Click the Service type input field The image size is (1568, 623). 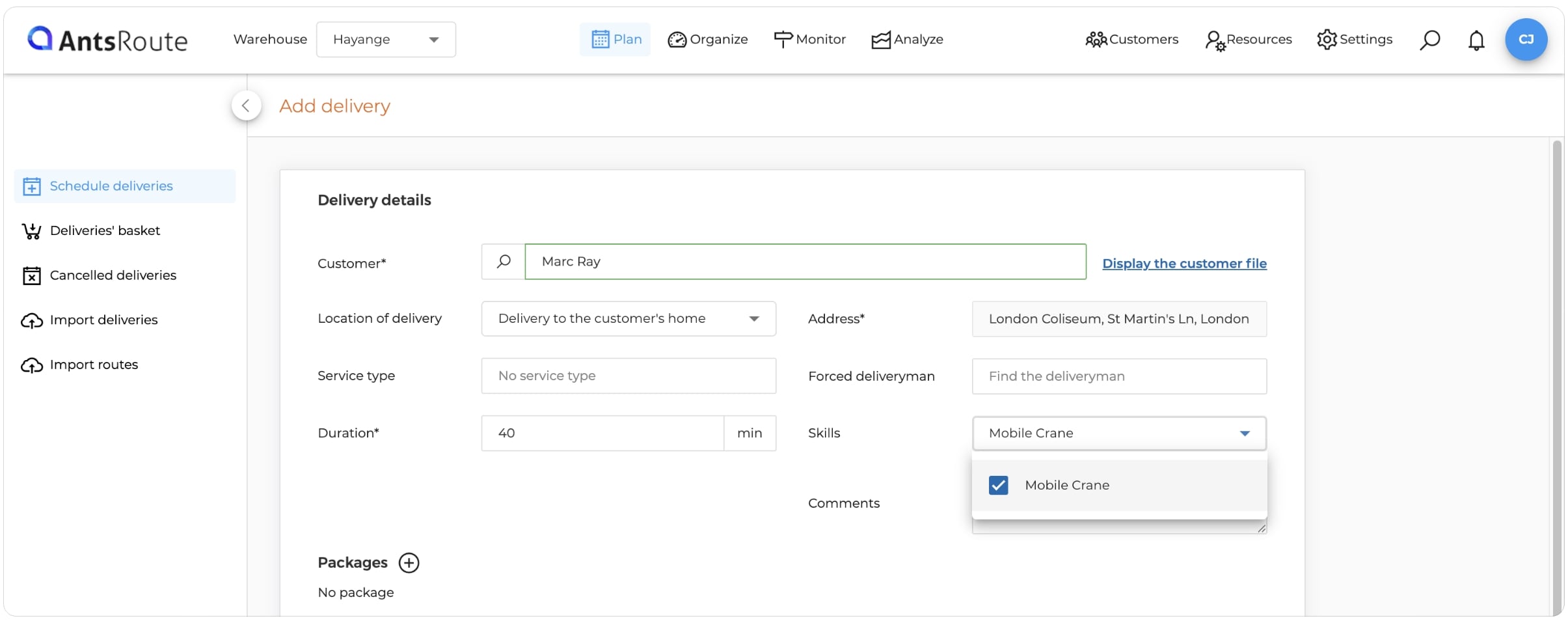pos(629,376)
